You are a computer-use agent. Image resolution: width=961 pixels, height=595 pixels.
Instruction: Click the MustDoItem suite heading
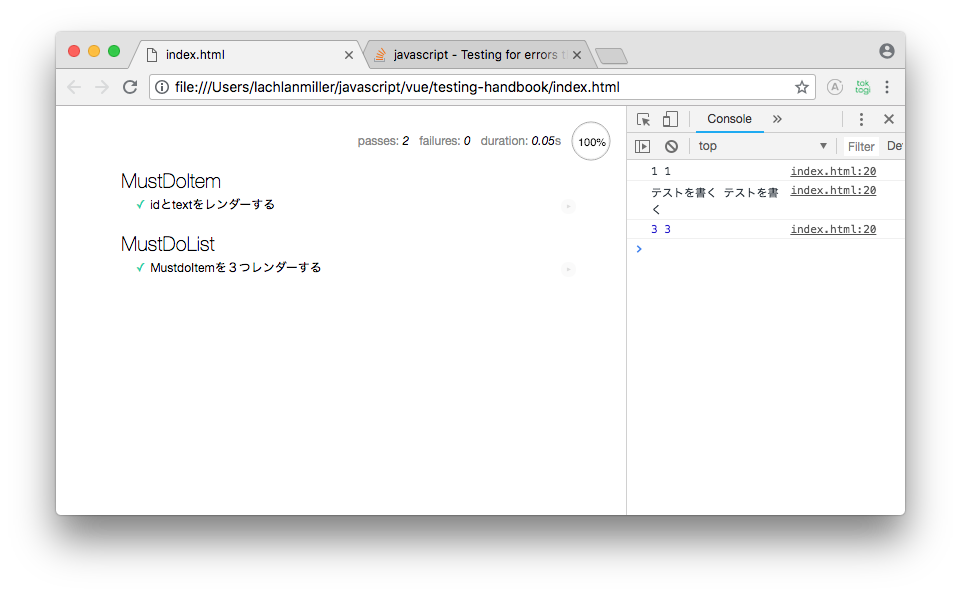pos(170,181)
